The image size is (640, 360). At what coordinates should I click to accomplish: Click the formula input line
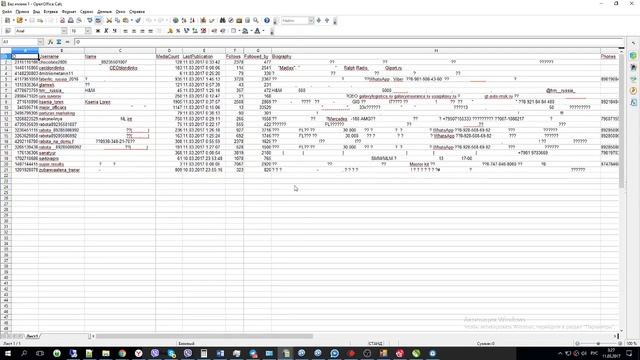click(349, 42)
